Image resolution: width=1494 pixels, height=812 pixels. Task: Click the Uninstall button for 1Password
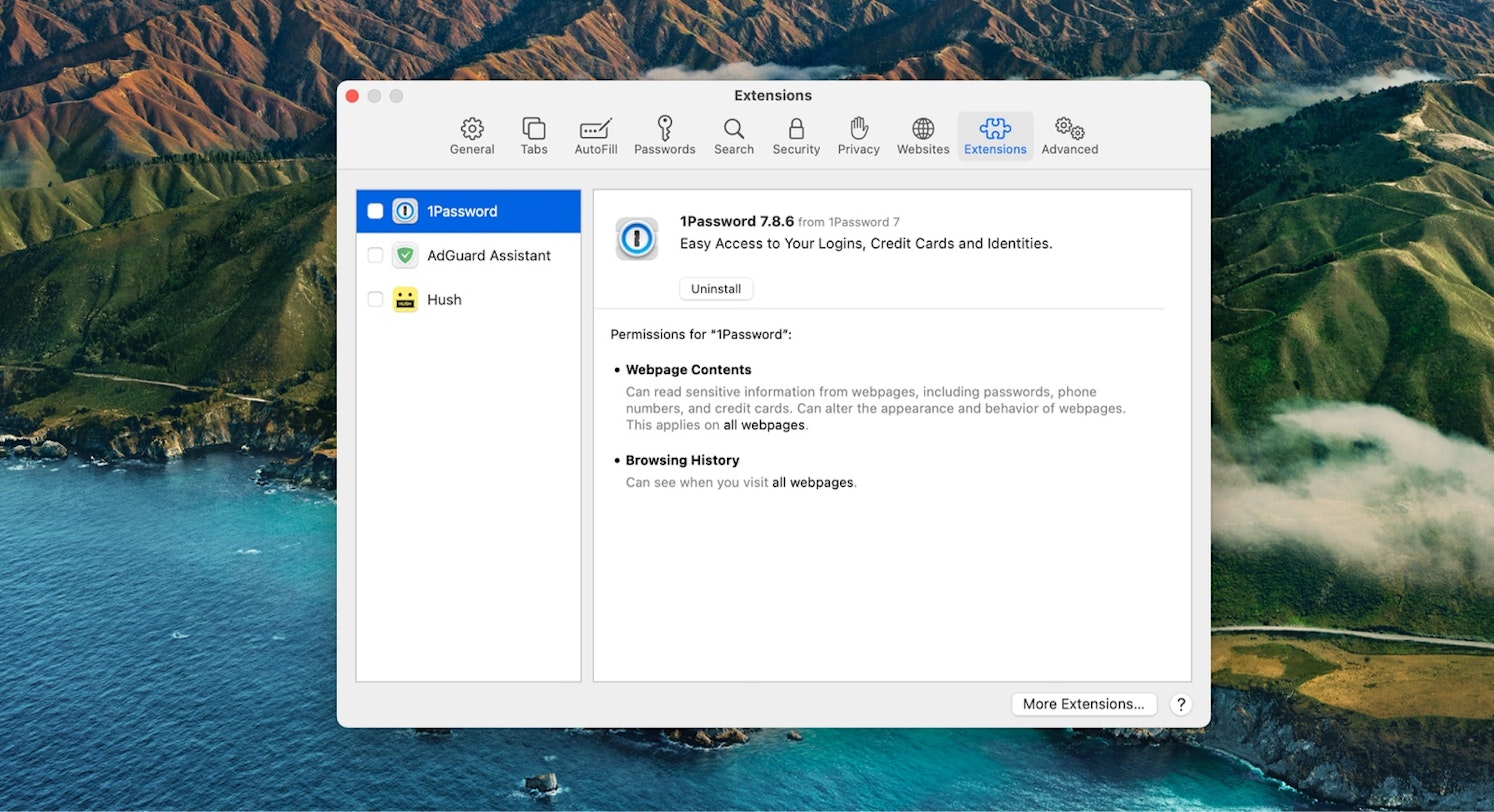click(x=716, y=289)
